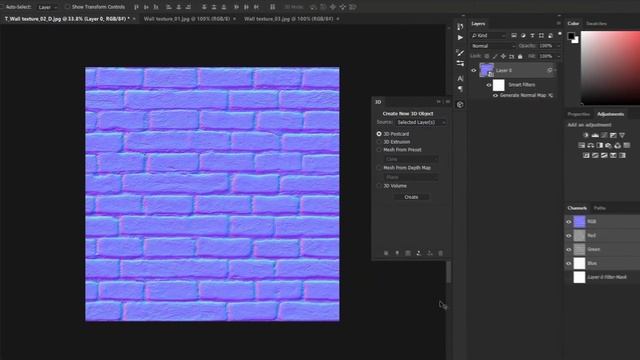Switch to the Swatches tab
This screenshot has height=360, width=640.
[x=596, y=24]
